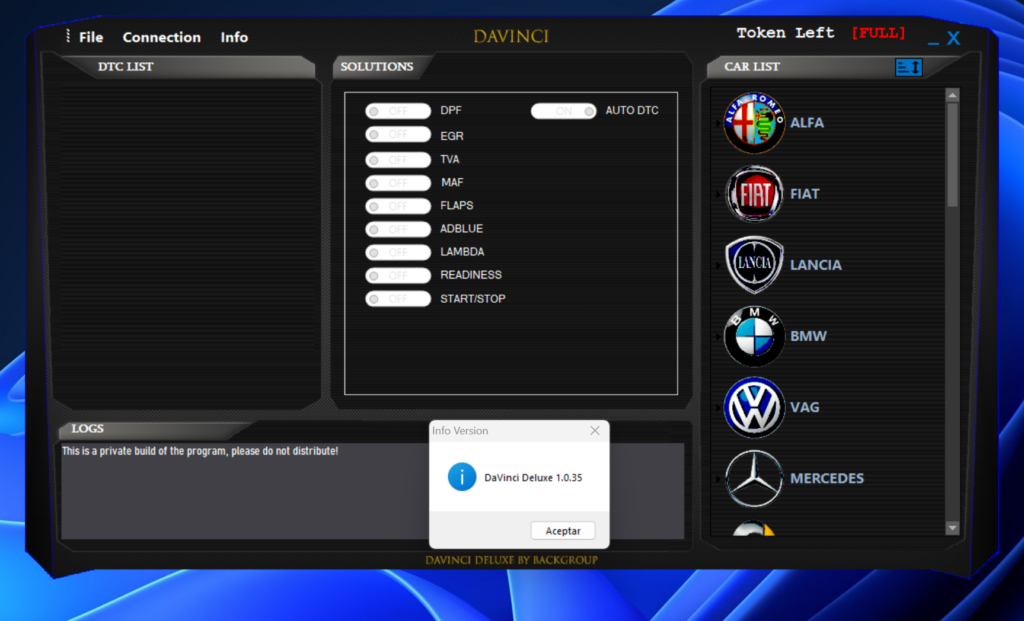Select the FIAT label in car list
This screenshot has width=1024, height=621.
click(x=804, y=194)
